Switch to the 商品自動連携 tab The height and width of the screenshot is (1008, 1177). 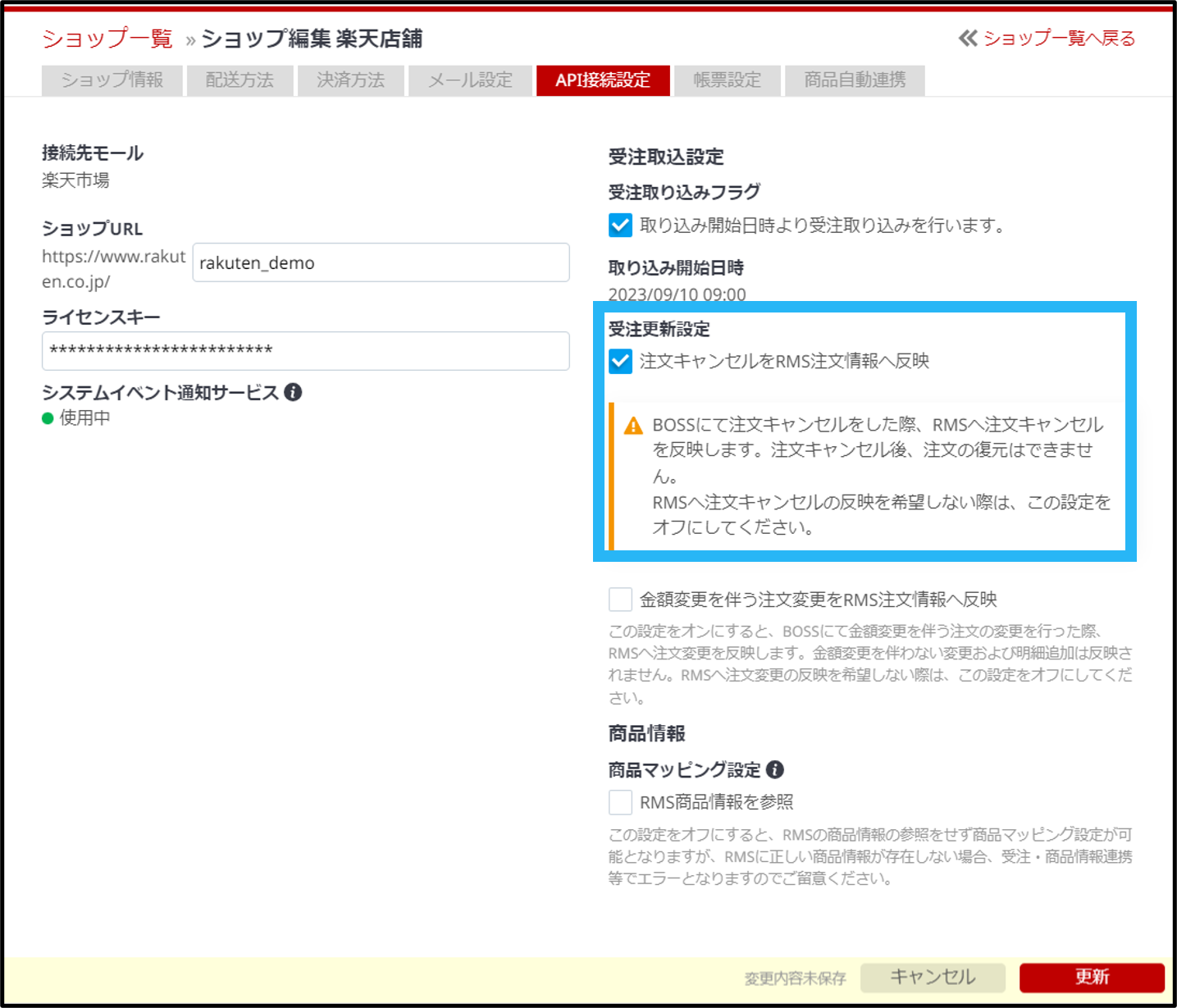pos(855,80)
